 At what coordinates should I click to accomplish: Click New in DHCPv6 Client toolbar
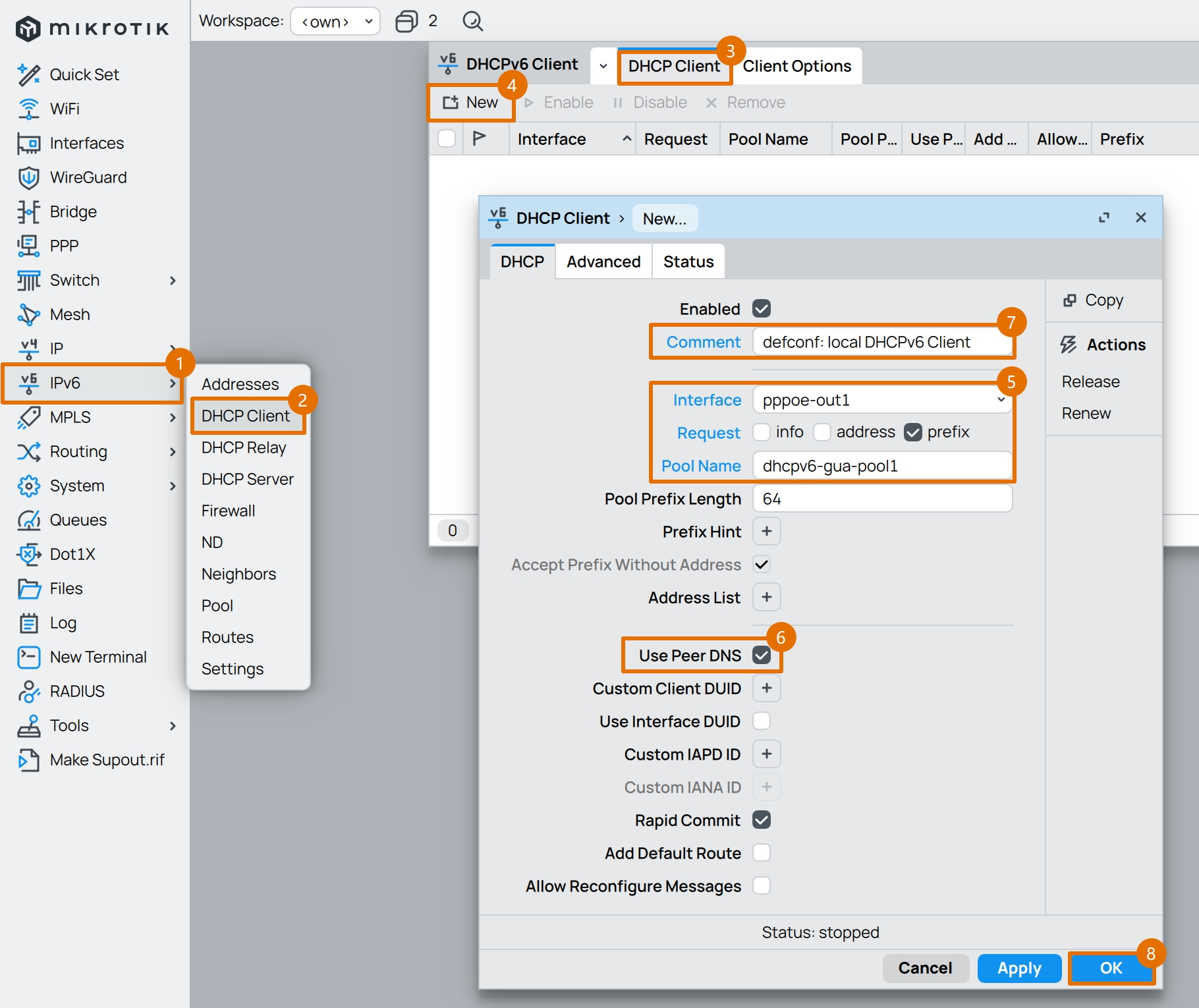[x=470, y=102]
